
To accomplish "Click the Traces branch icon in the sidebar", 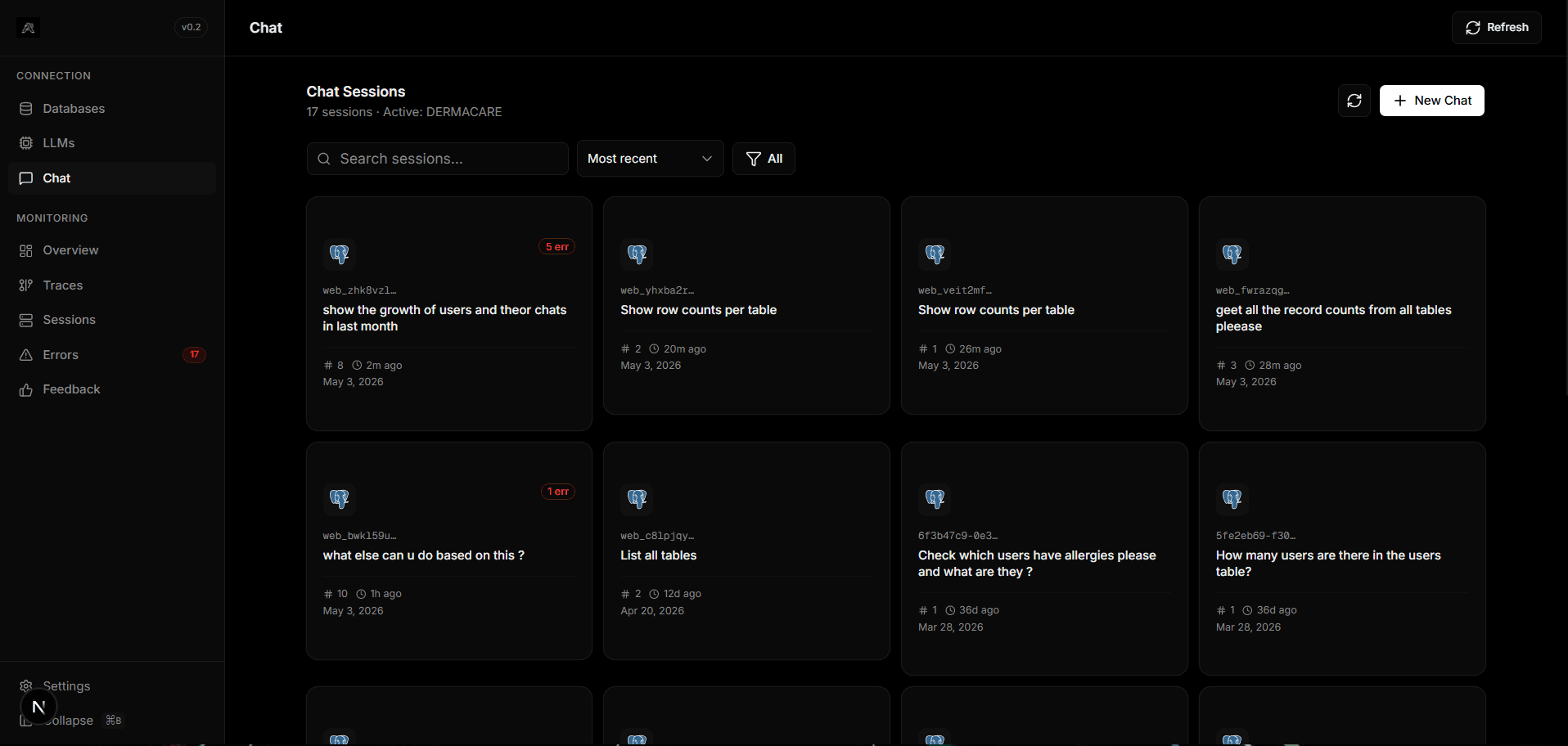I will [x=26, y=285].
